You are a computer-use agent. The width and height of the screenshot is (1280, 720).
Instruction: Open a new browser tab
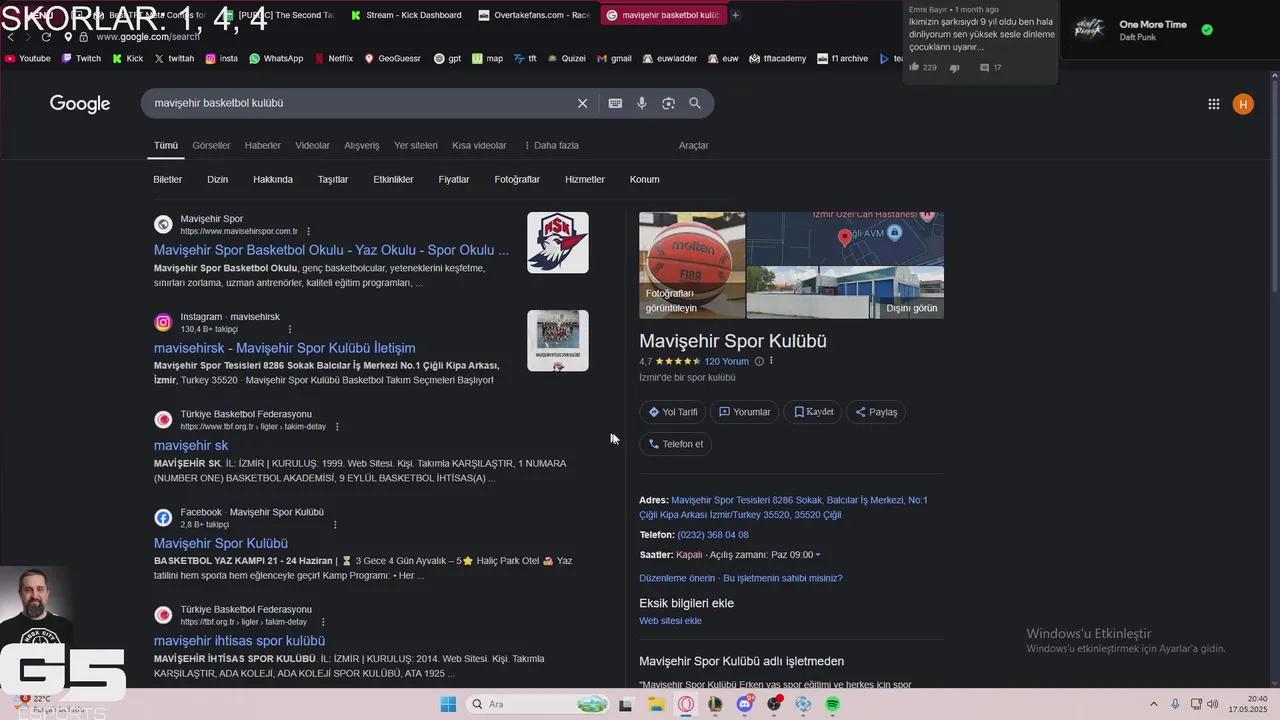click(736, 15)
